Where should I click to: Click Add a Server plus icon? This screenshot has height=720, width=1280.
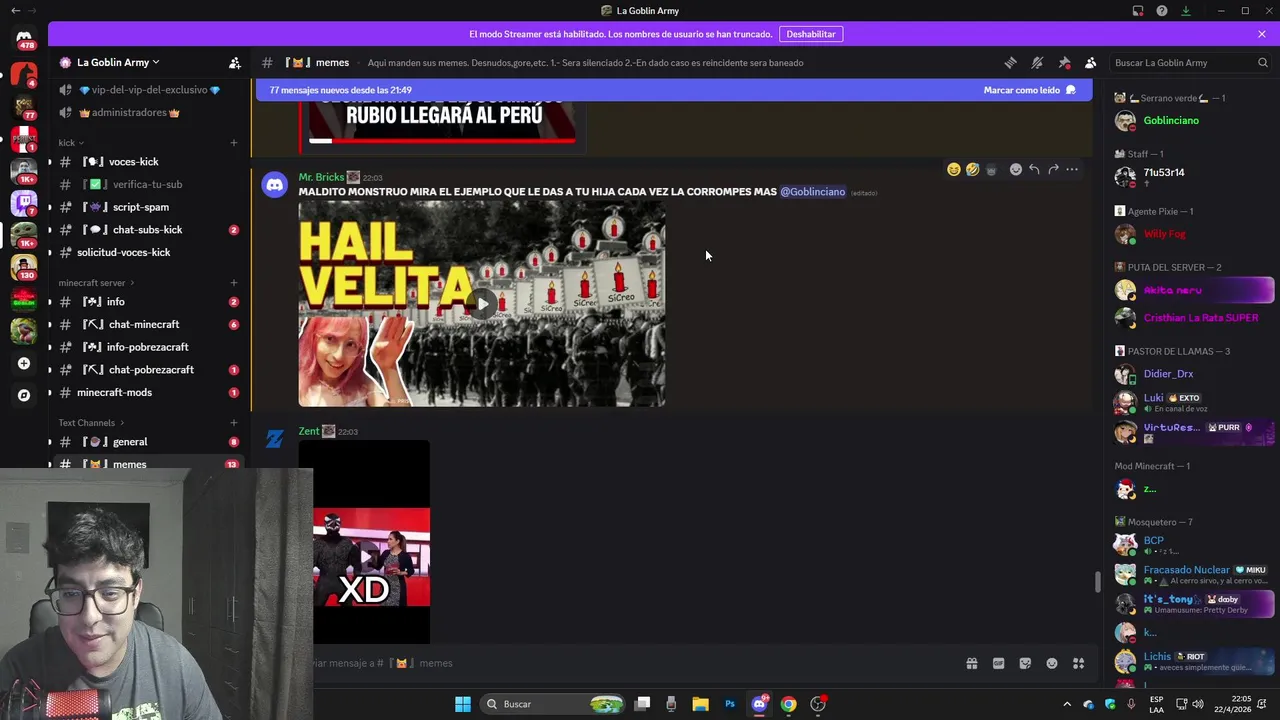pos(24,363)
